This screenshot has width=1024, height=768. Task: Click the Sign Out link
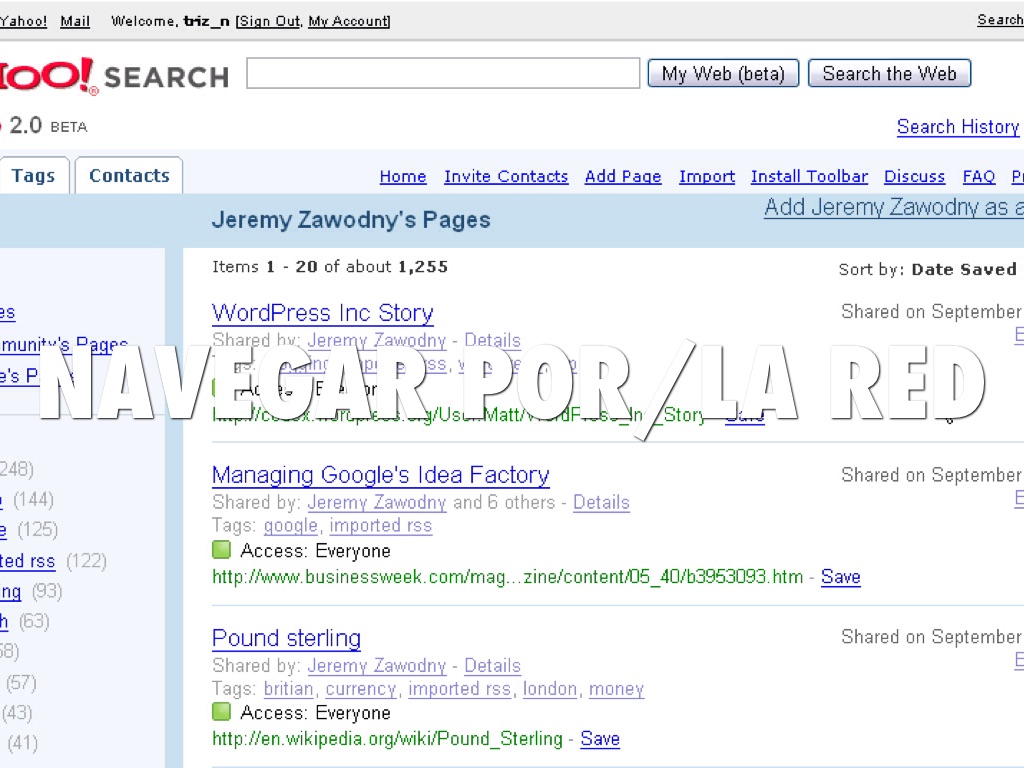pyautogui.click(x=268, y=21)
